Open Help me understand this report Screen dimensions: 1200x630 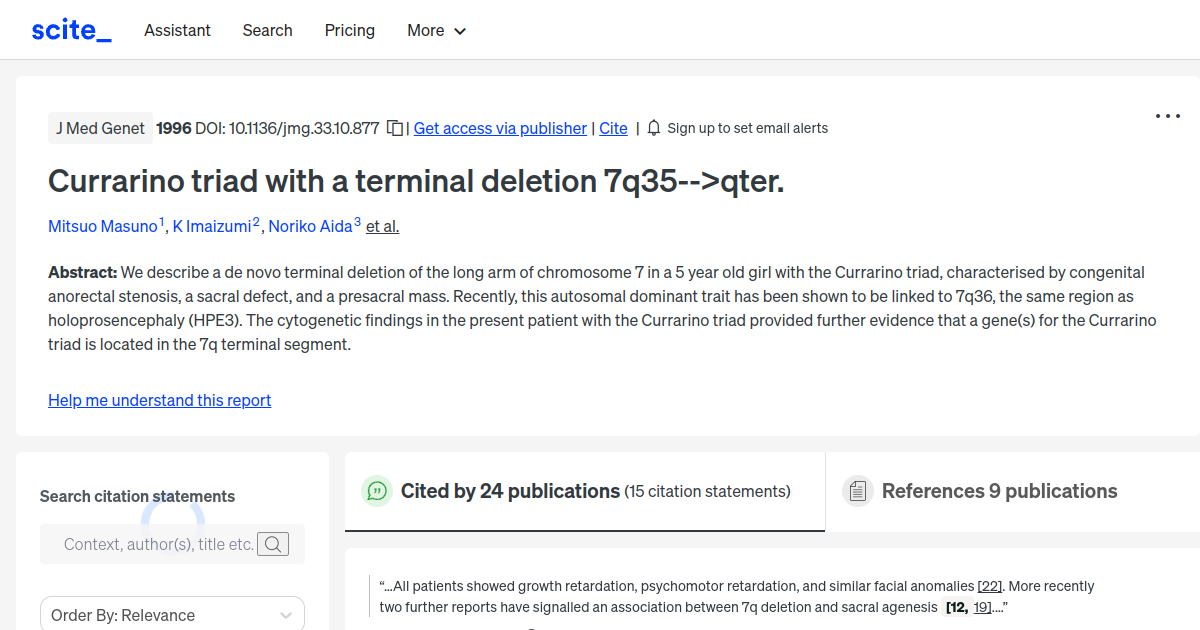tap(160, 400)
